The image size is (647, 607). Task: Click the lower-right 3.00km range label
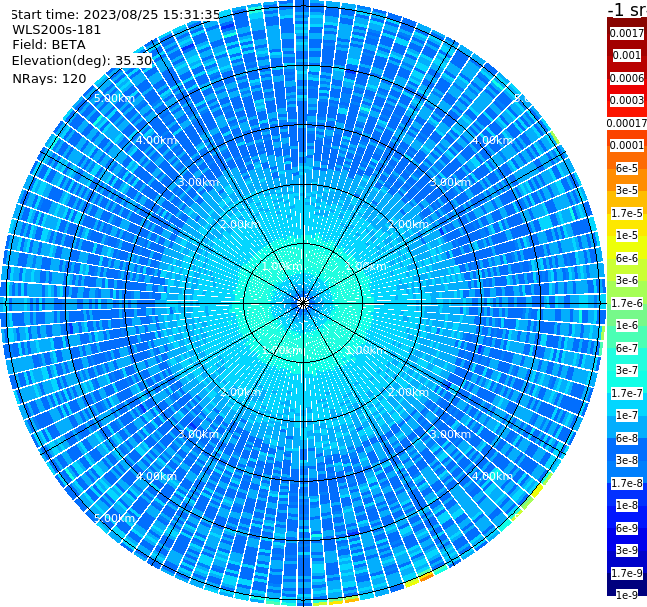pos(450,434)
